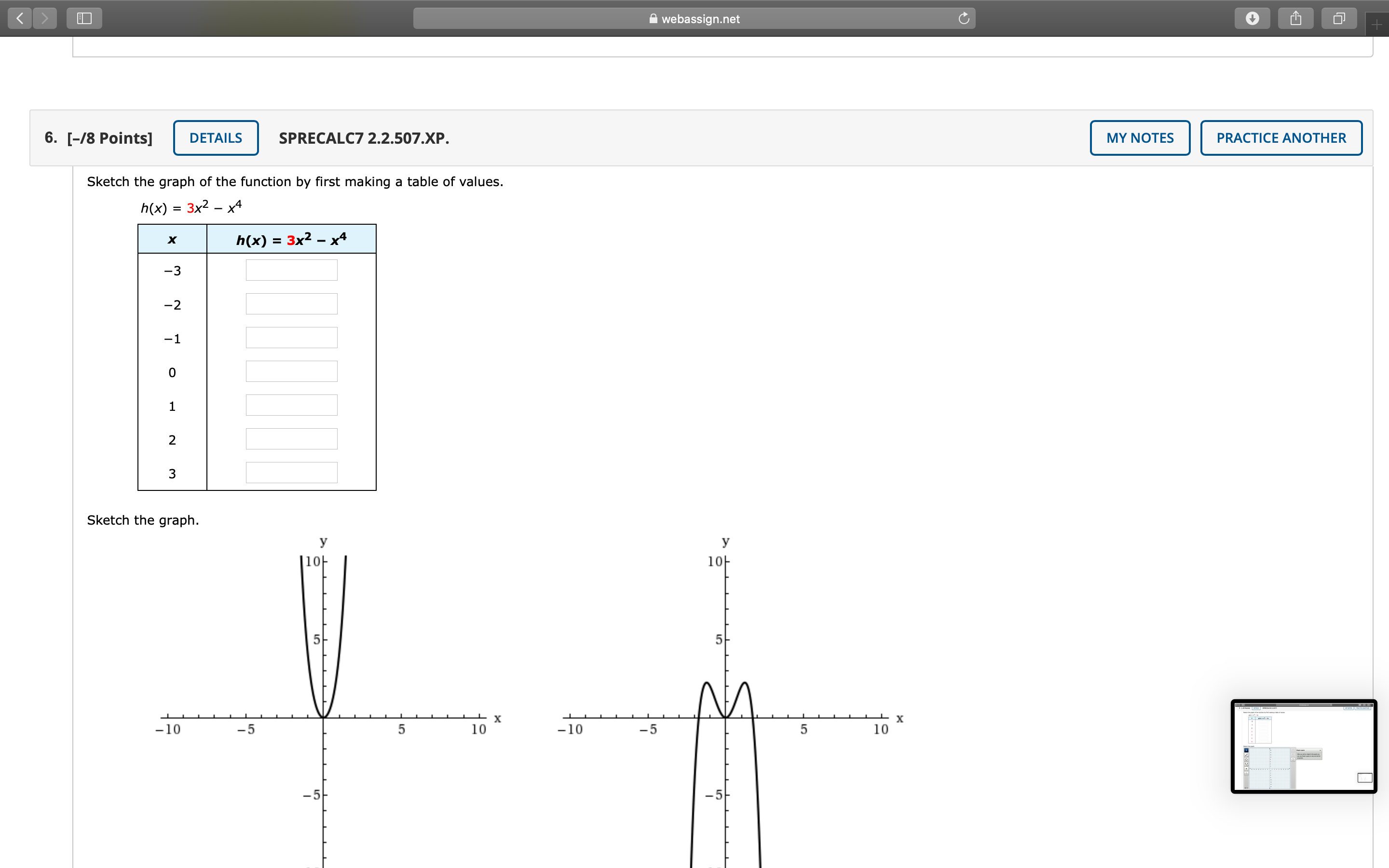Go back to previous page
The width and height of the screenshot is (1389, 868).
[20, 18]
